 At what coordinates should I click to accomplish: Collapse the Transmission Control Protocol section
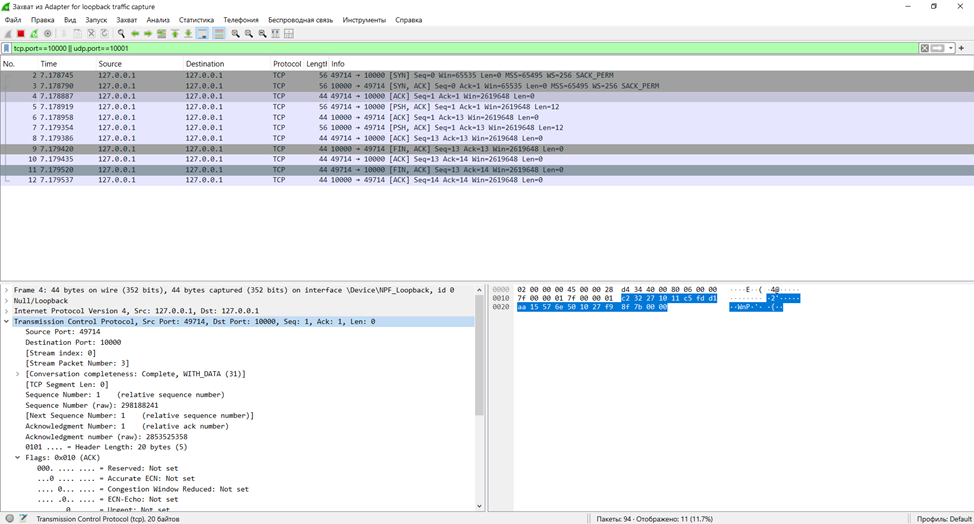(x=7, y=322)
